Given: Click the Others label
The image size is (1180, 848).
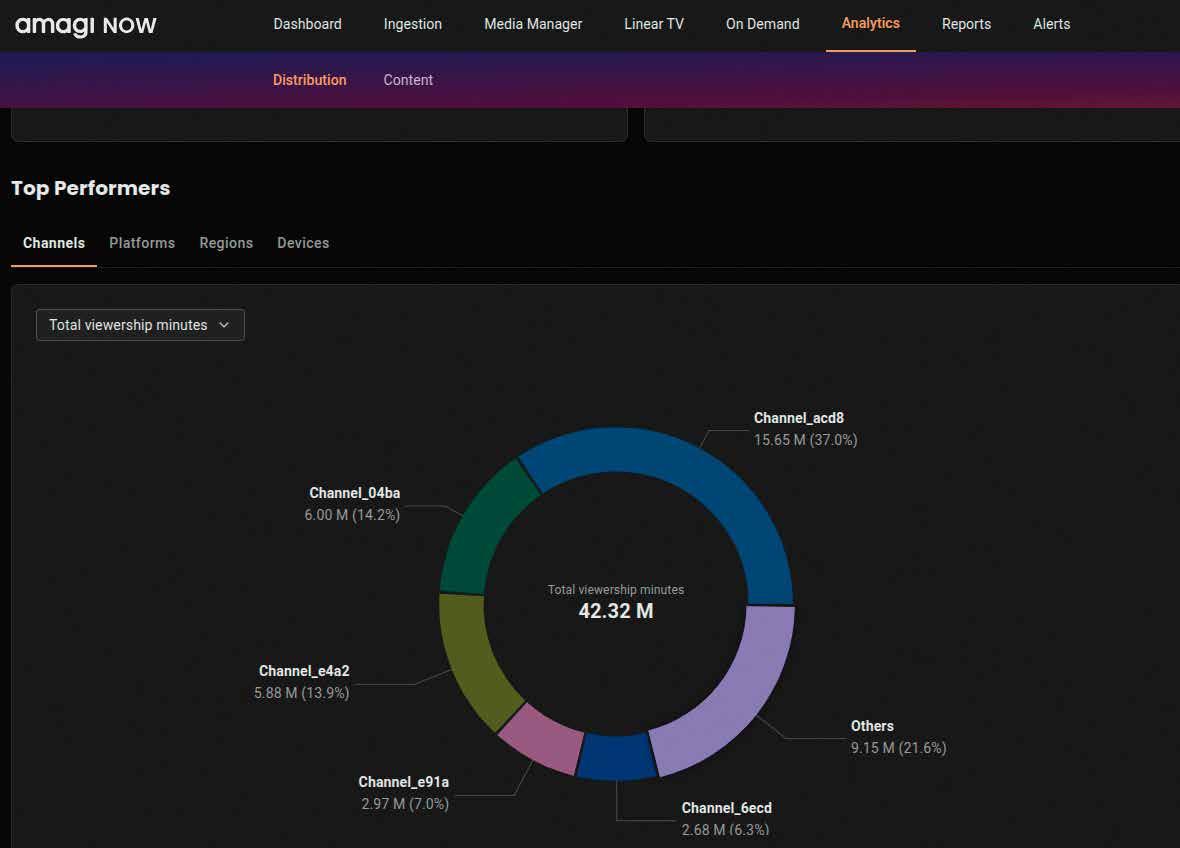Looking at the screenshot, I should tap(872, 726).
